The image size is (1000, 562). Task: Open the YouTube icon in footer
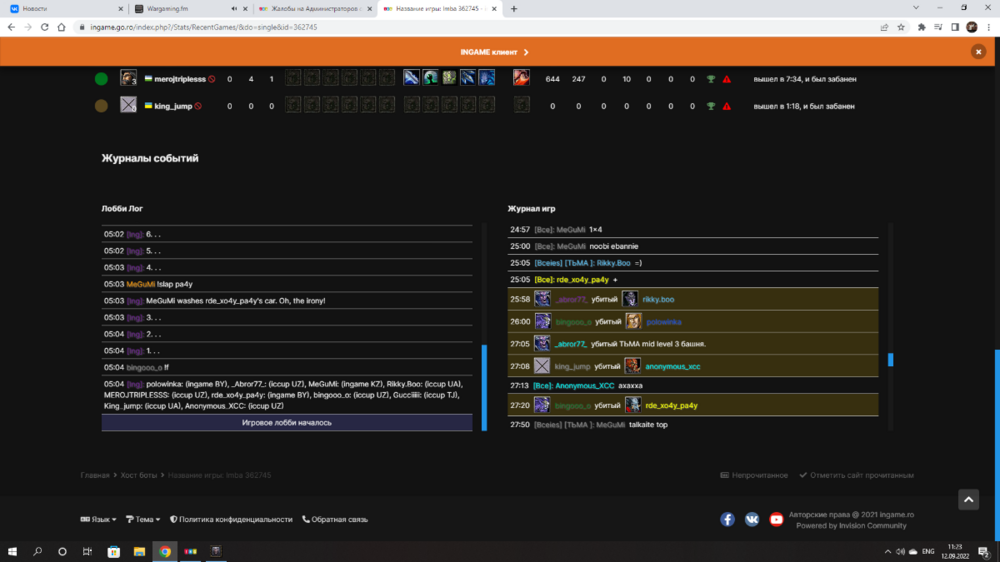[x=777, y=519]
